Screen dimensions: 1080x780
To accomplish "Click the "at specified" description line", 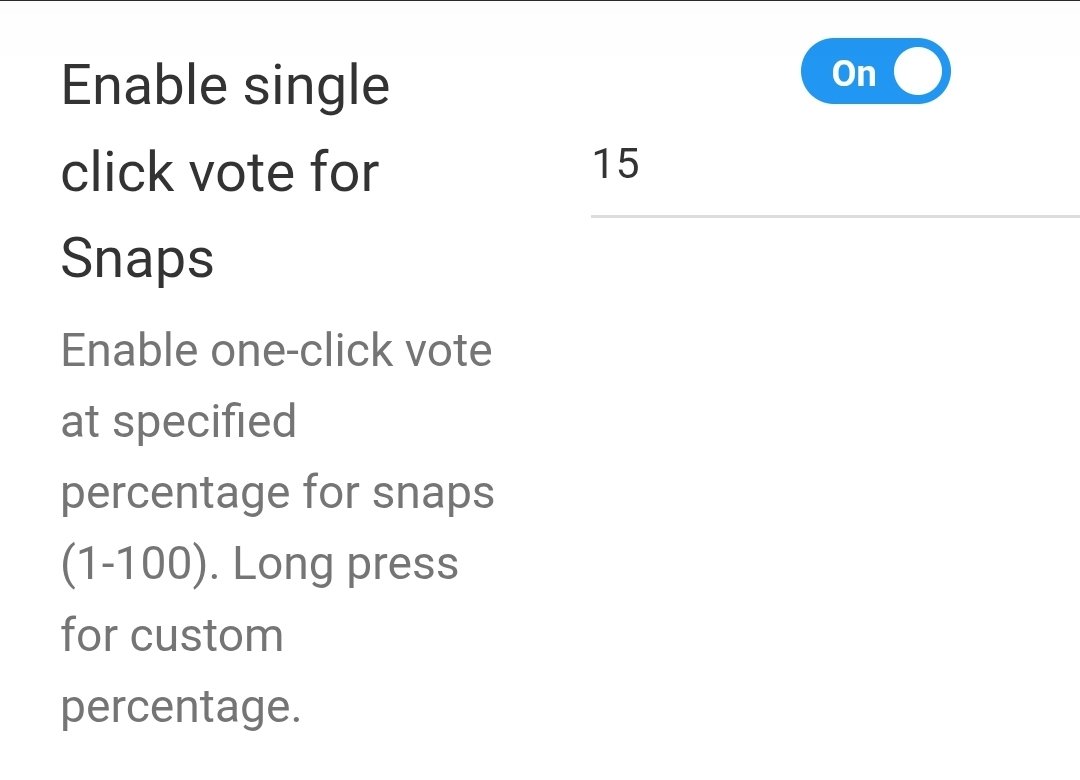I will click(179, 422).
